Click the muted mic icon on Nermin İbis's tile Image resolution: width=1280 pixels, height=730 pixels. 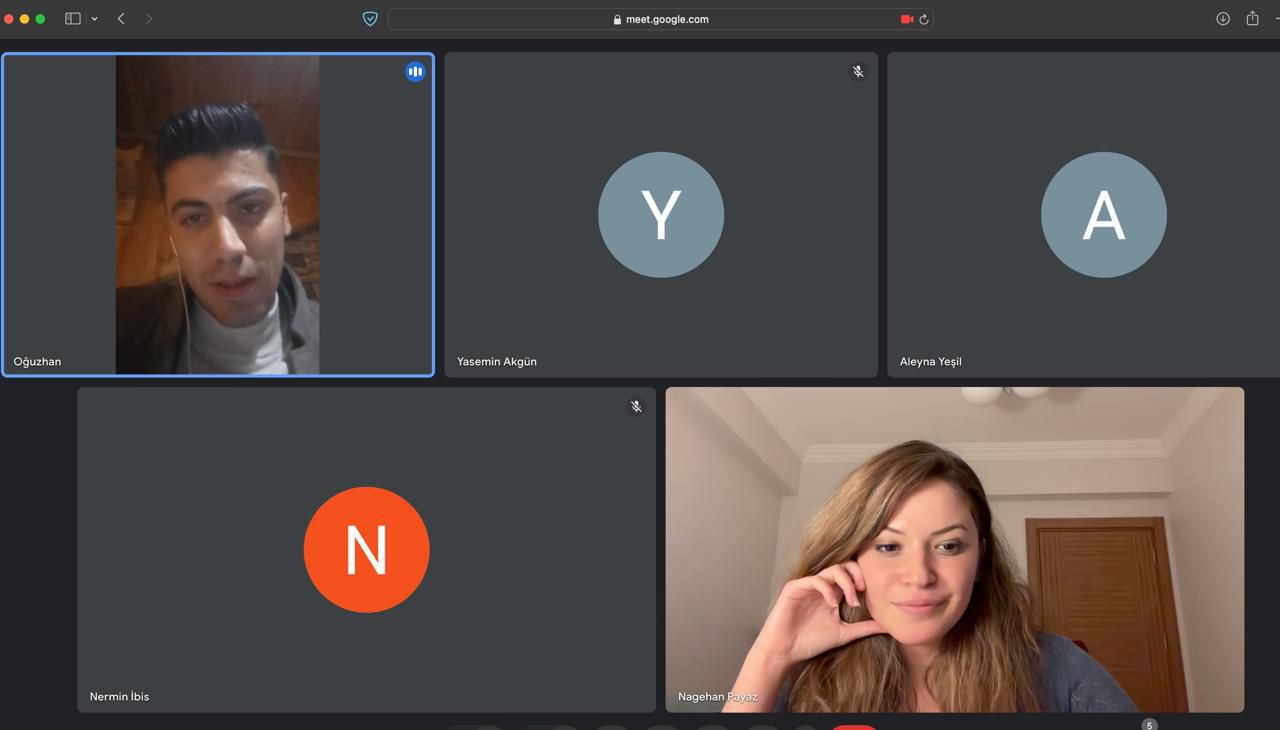[x=636, y=407]
